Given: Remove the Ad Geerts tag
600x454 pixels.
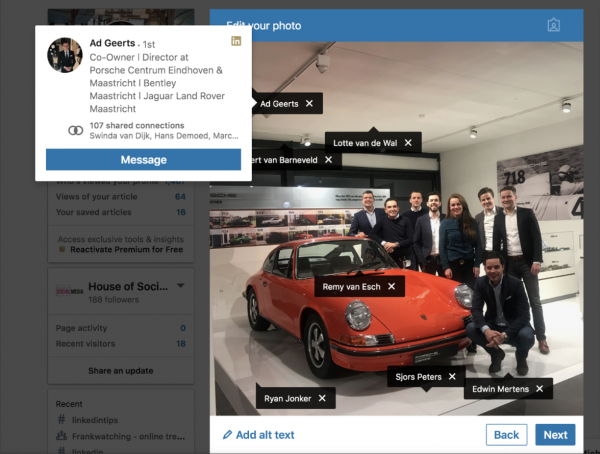Looking at the screenshot, I should click(309, 103).
